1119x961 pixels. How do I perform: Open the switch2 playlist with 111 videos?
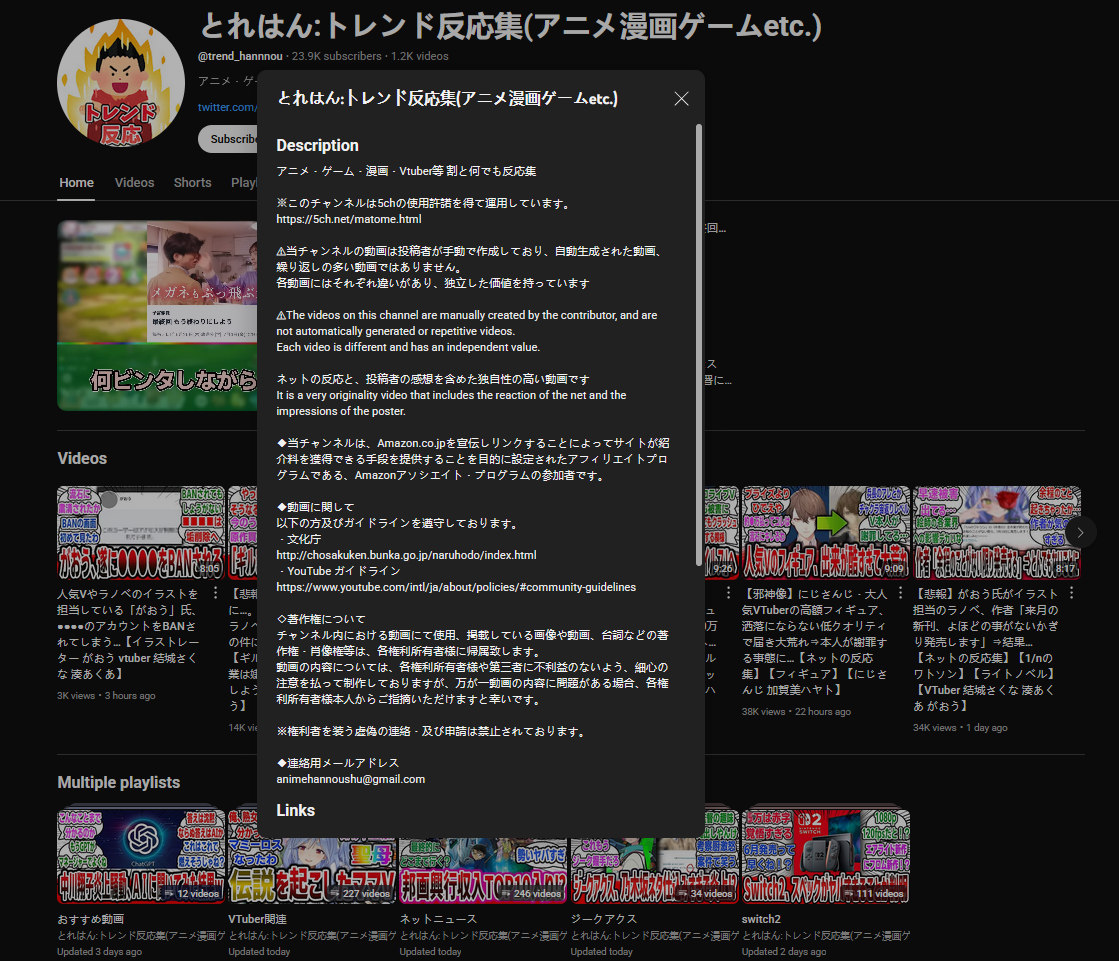click(826, 856)
